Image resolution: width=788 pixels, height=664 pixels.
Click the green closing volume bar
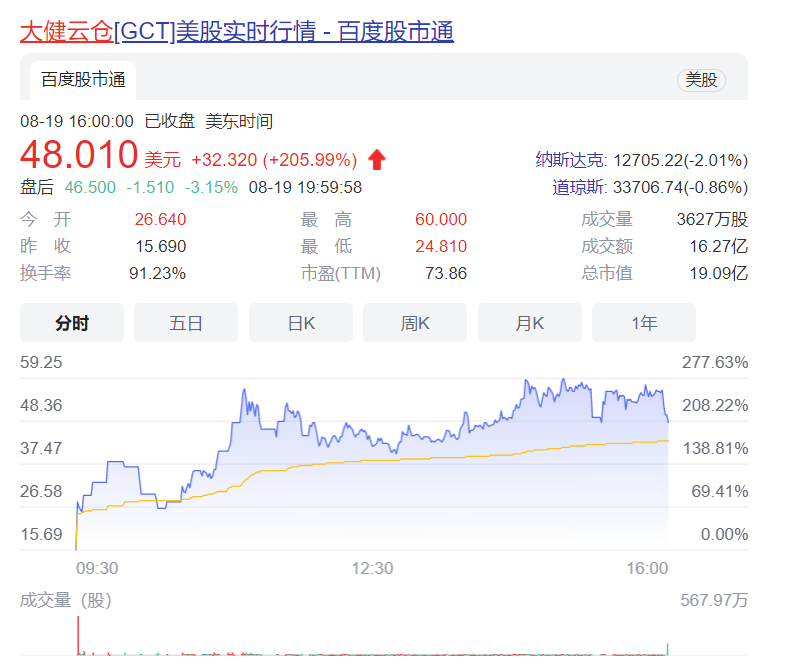[x=667, y=649]
